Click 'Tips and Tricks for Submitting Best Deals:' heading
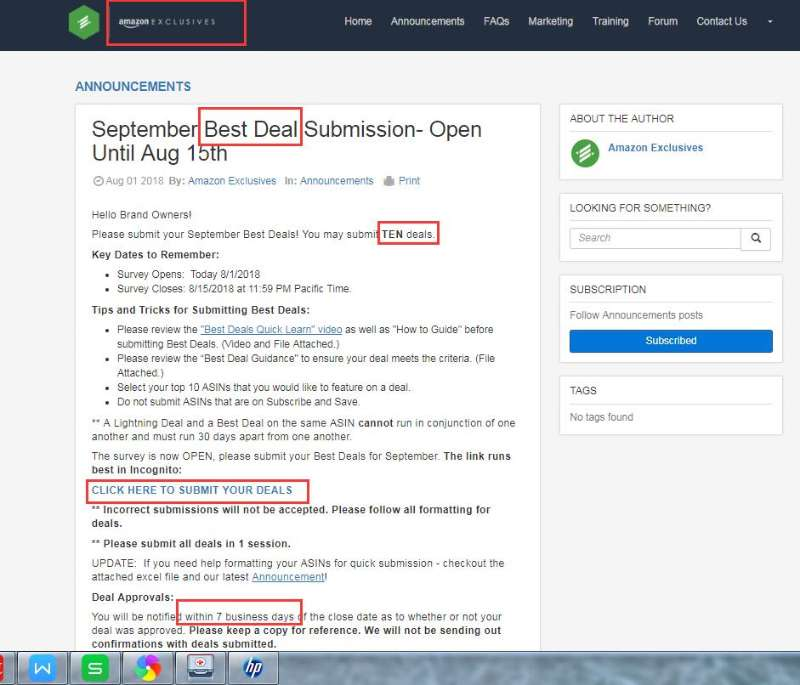 pyautogui.click(x=201, y=310)
